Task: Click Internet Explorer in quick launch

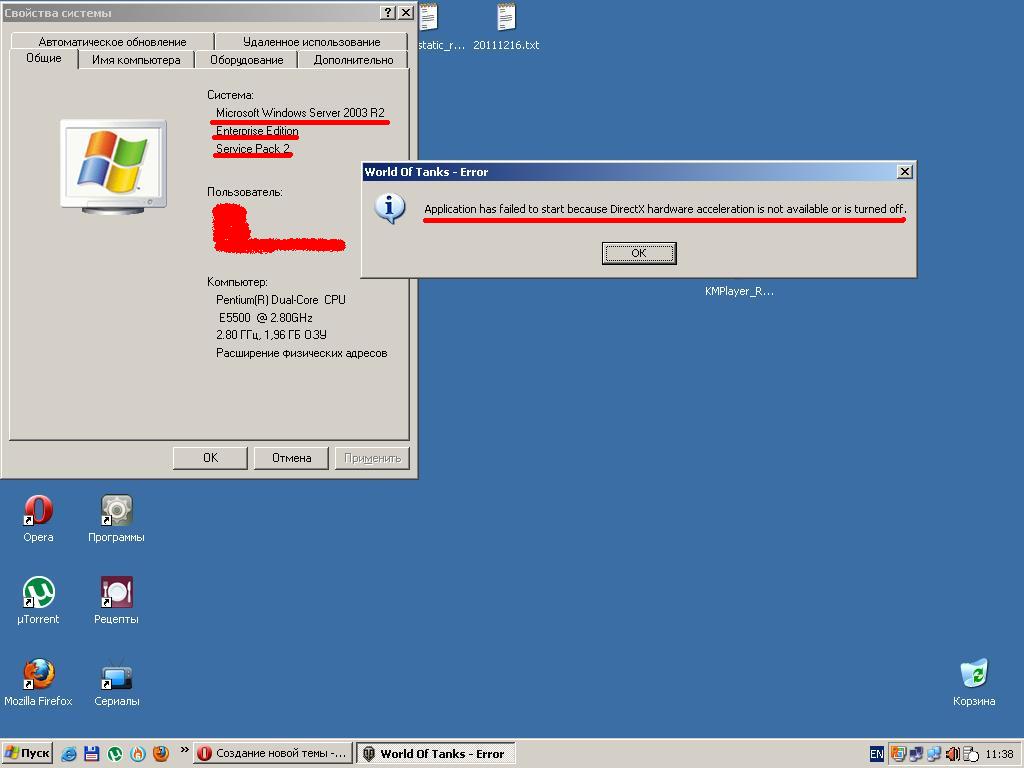Action: (x=69, y=754)
